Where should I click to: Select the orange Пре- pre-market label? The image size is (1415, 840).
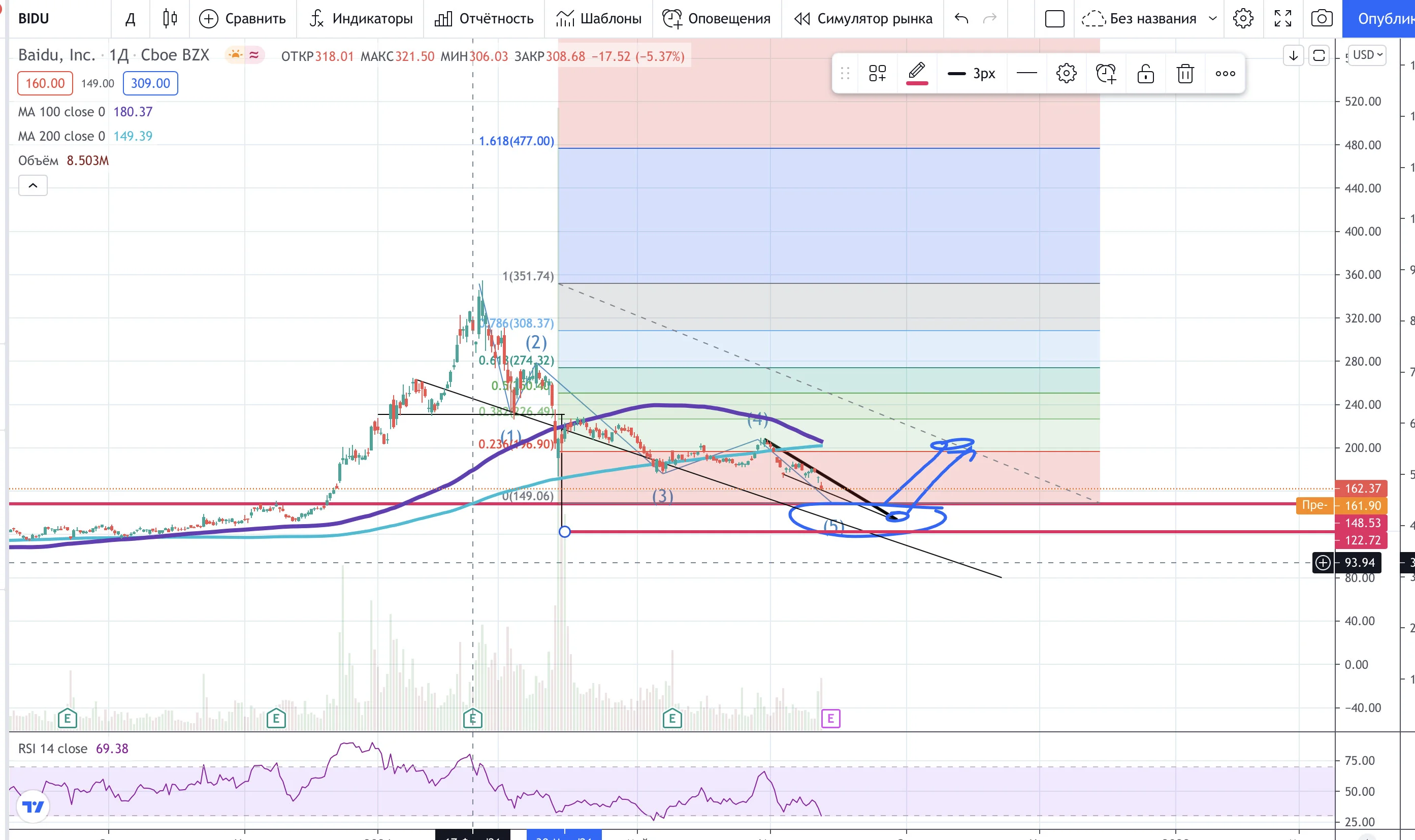coord(1314,505)
